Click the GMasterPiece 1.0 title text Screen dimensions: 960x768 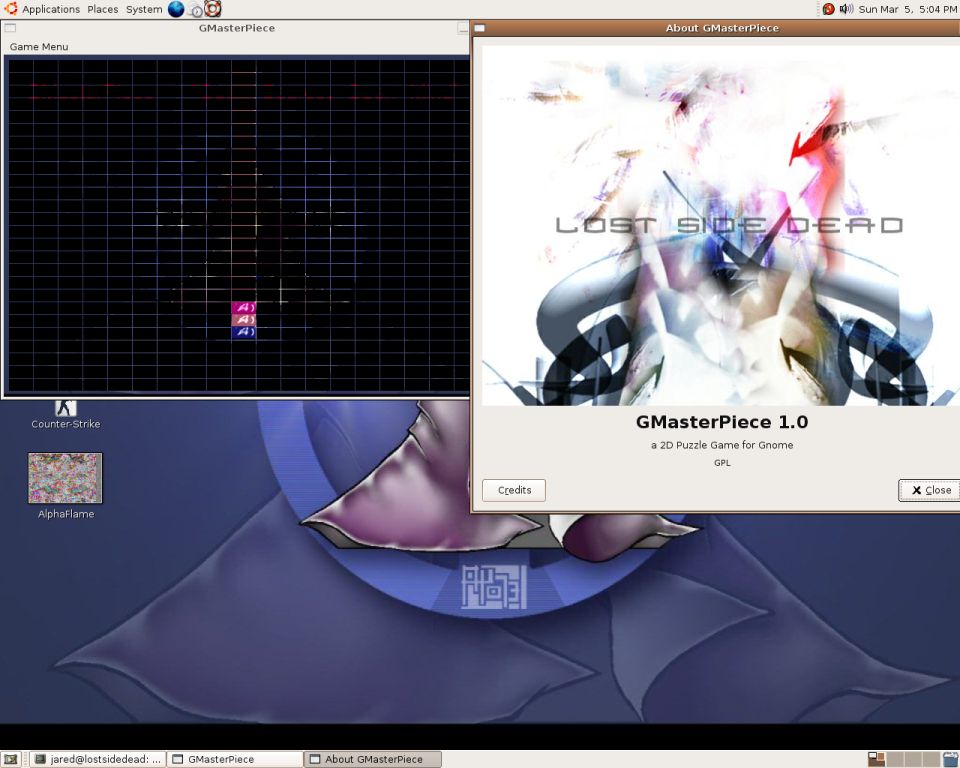pyautogui.click(x=722, y=422)
